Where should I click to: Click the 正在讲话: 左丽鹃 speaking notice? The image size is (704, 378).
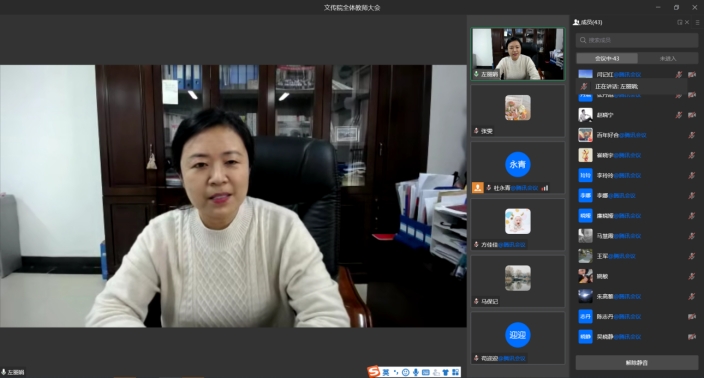point(632,86)
